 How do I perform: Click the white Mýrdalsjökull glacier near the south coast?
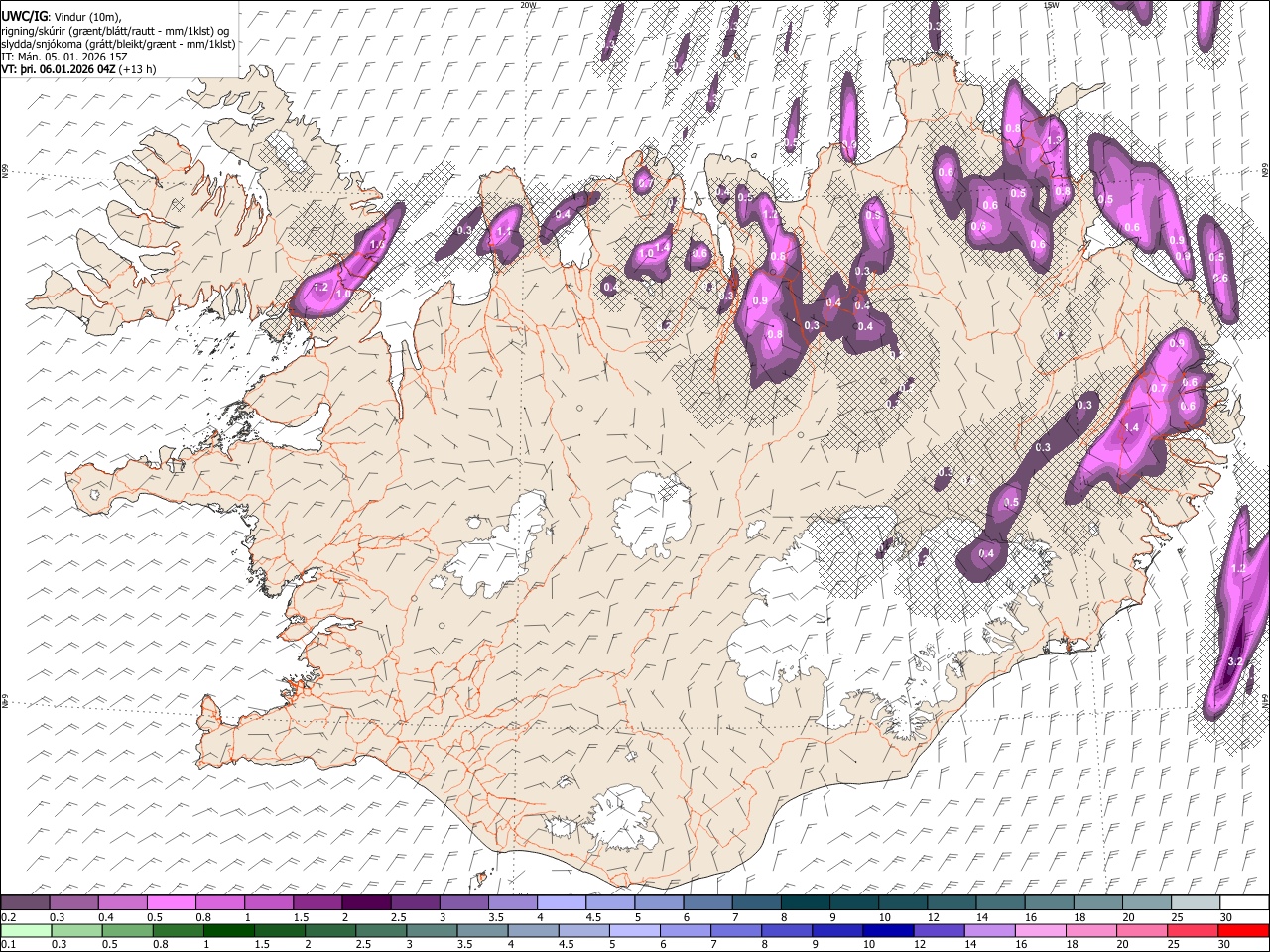pyautogui.click(x=623, y=819)
